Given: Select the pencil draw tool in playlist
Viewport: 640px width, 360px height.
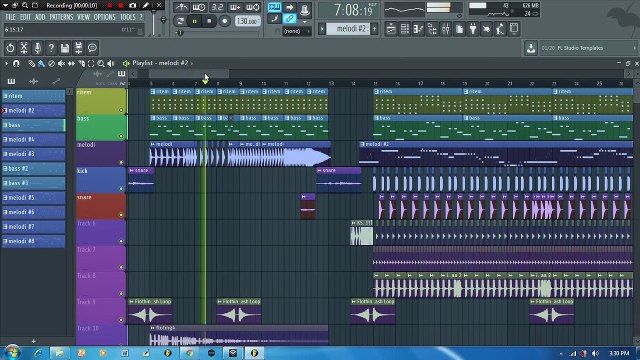Looking at the screenshot, I should point(31,63).
